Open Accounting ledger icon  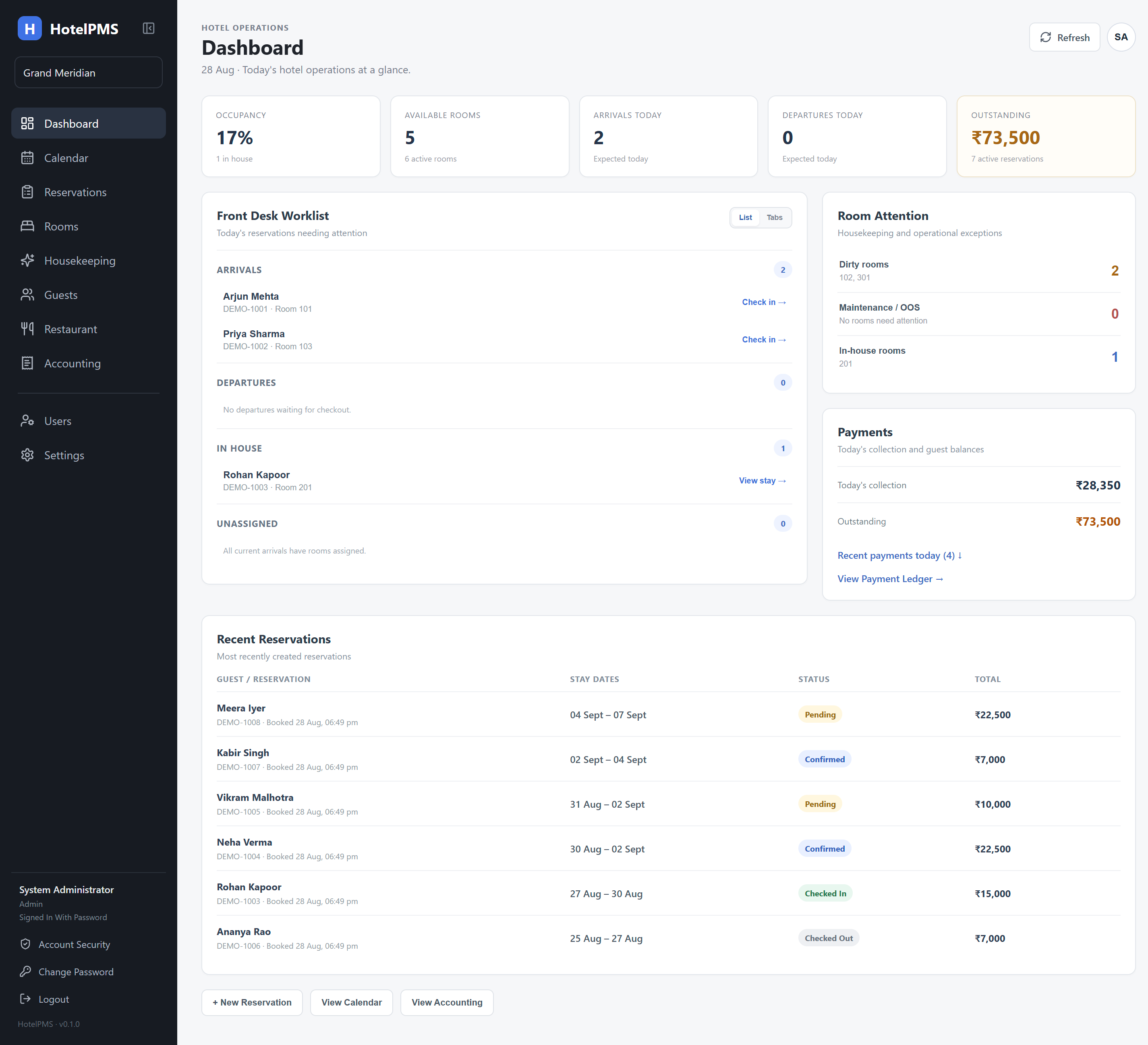pos(27,363)
